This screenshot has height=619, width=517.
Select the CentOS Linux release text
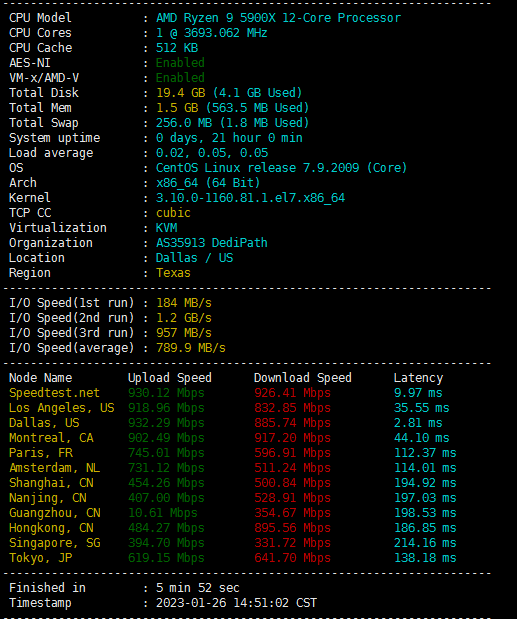coord(281,168)
